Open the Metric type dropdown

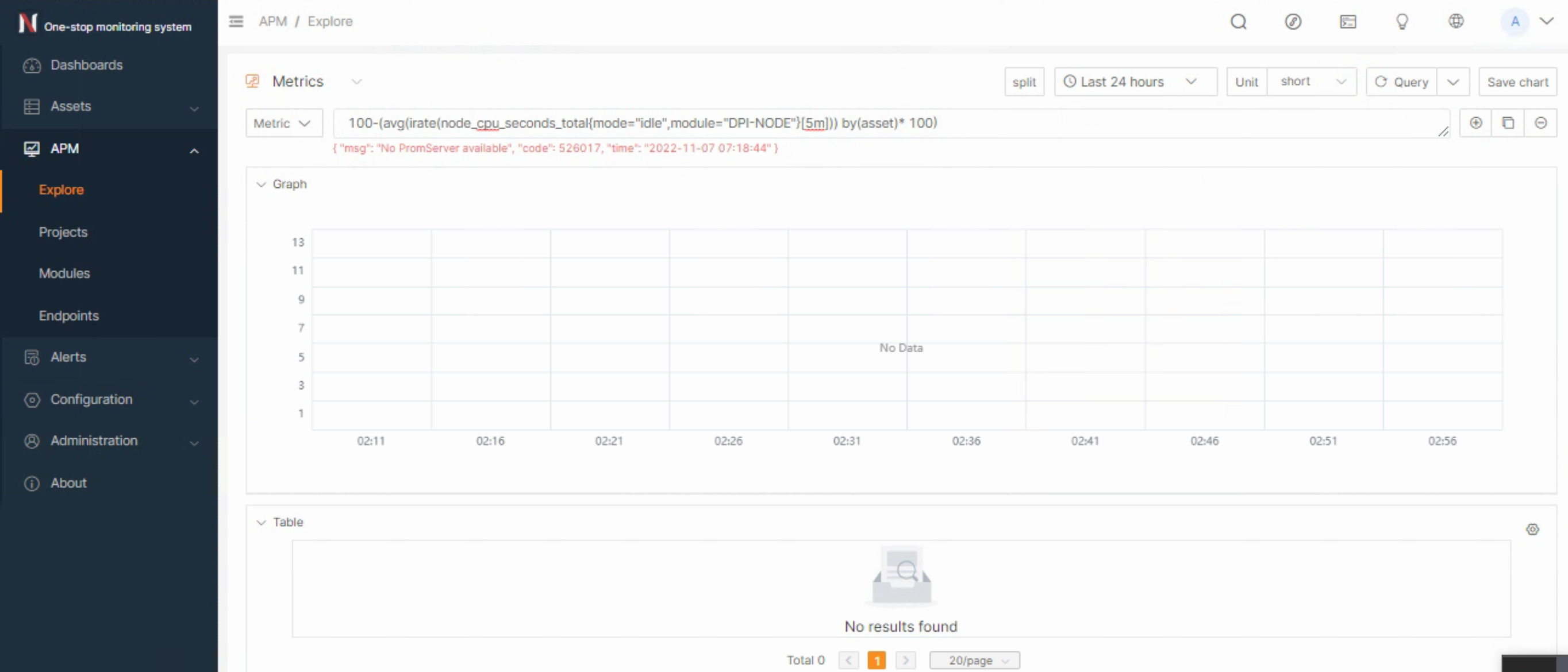point(283,123)
